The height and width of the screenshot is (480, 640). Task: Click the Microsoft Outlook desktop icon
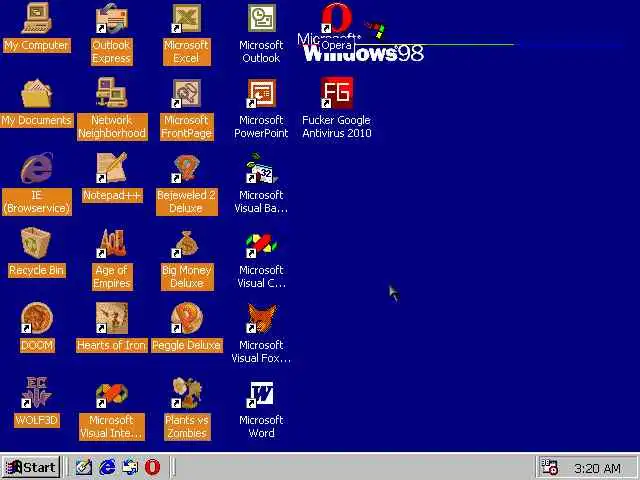261,18
